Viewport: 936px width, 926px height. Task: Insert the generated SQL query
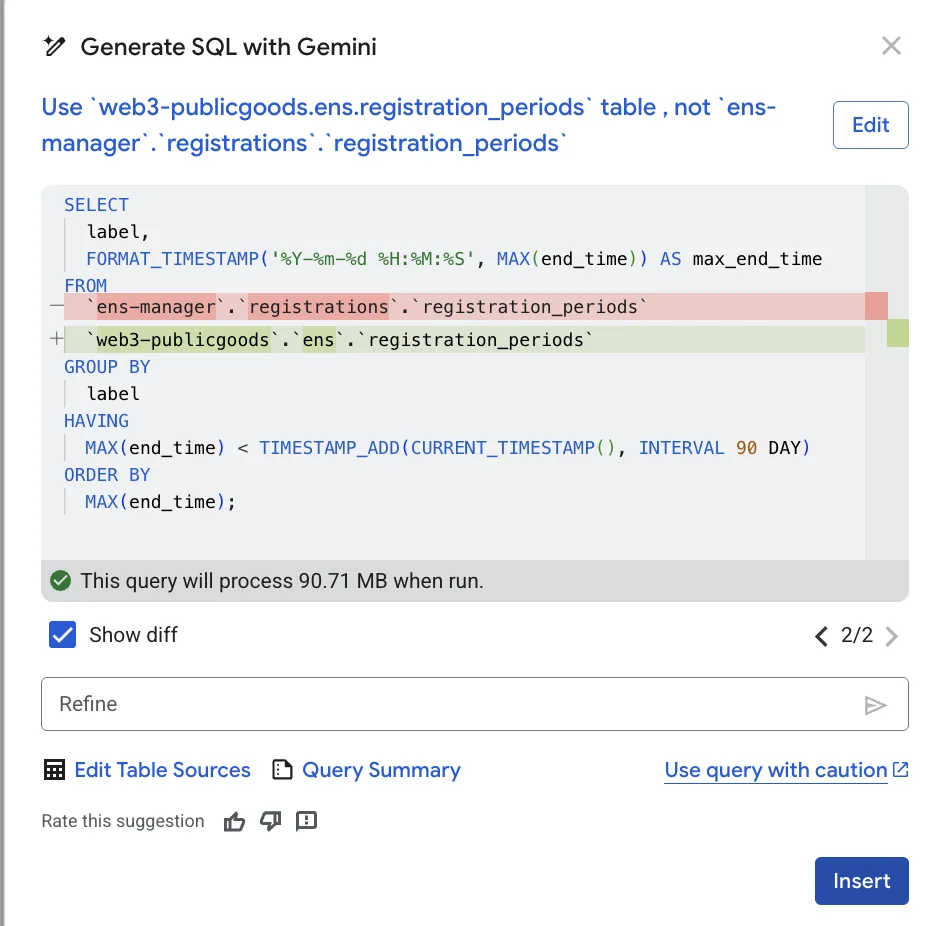(x=861, y=881)
